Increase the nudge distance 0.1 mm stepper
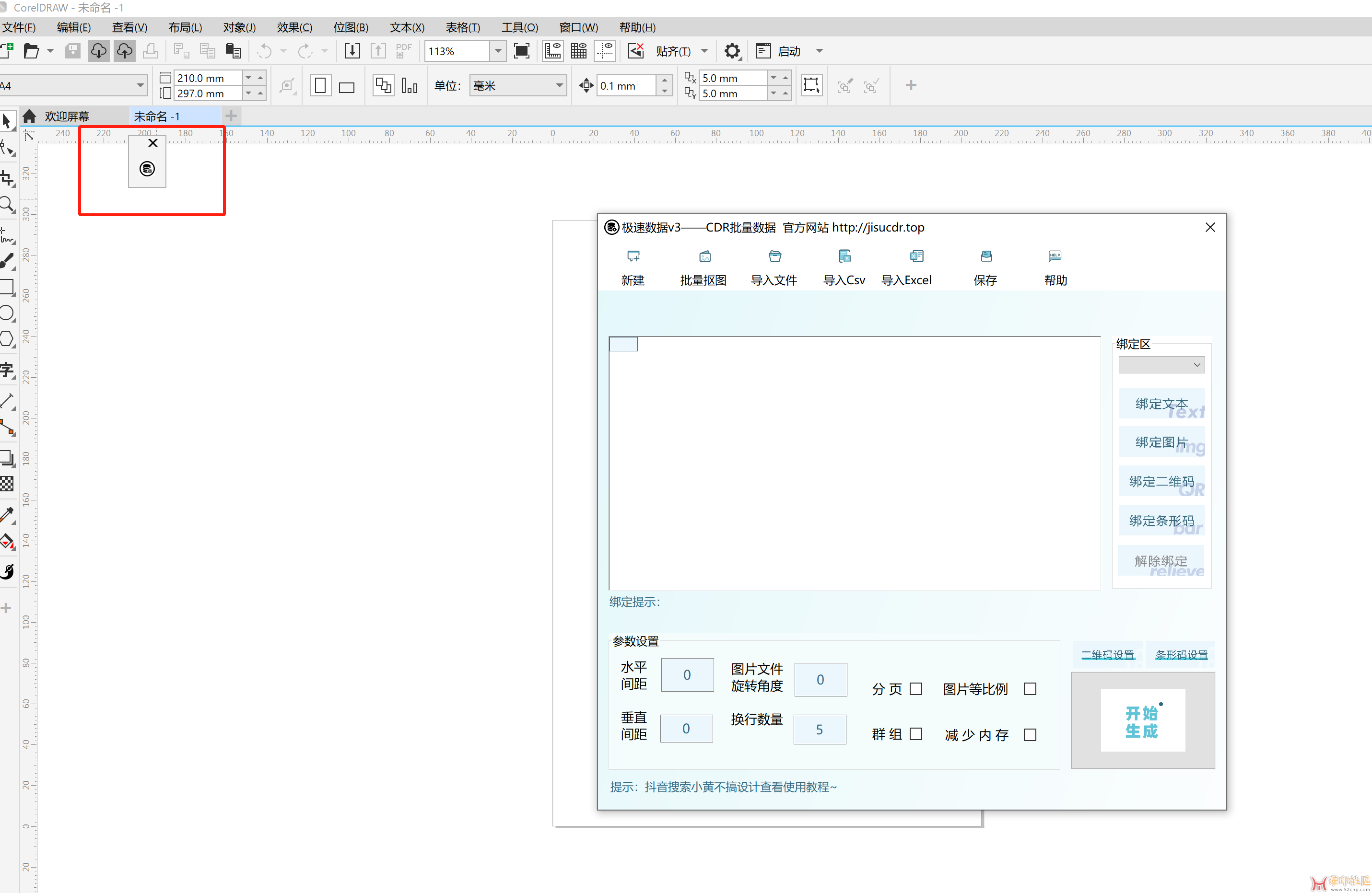The image size is (1372, 893). pyautogui.click(x=665, y=80)
